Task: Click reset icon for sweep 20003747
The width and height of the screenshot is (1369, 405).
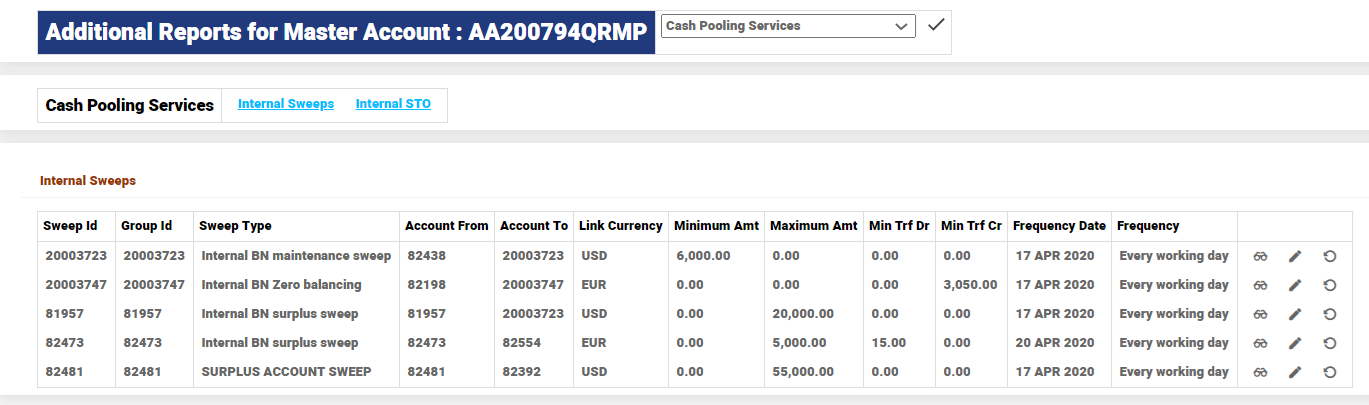Action: [1329, 285]
